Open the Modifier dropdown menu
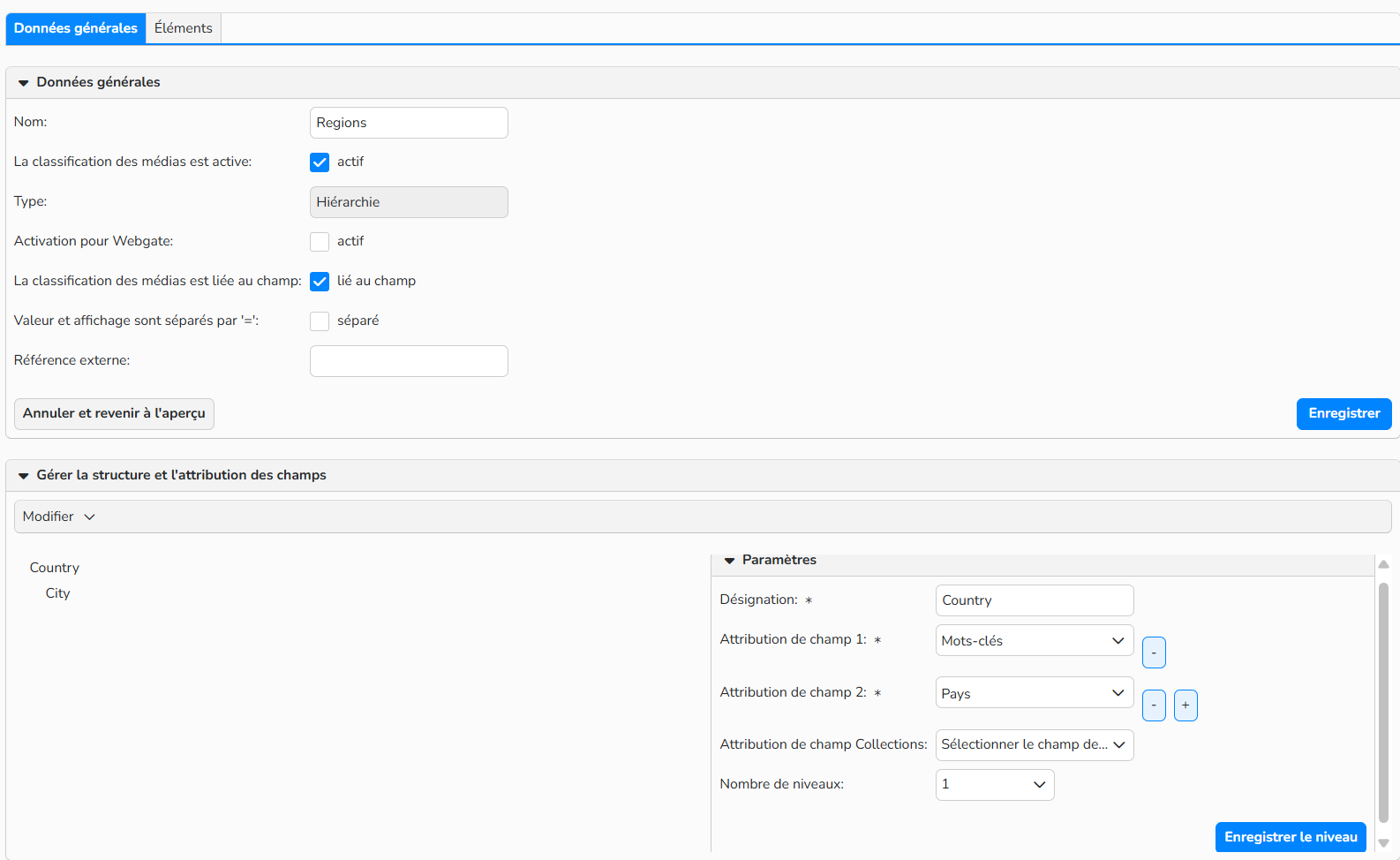The width and height of the screenshot is (1400, 860). tap(58, 517)
